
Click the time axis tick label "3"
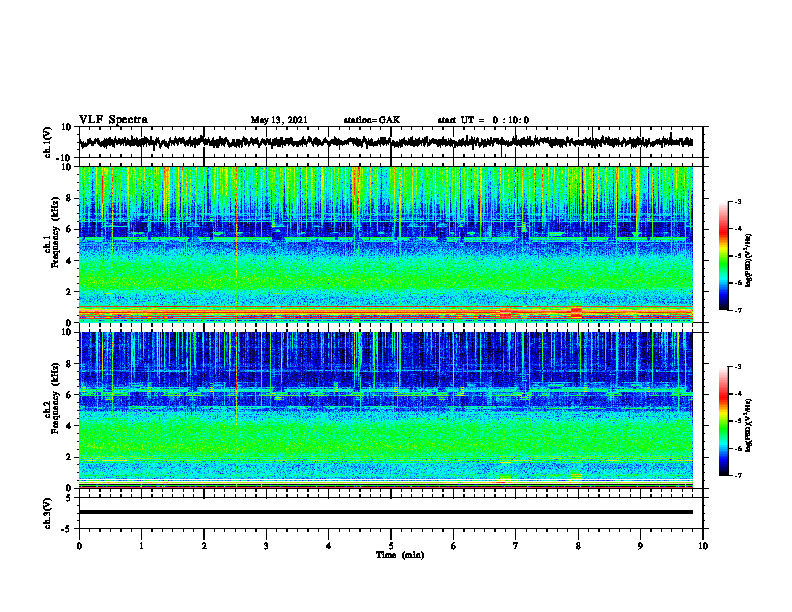[266, 546]
